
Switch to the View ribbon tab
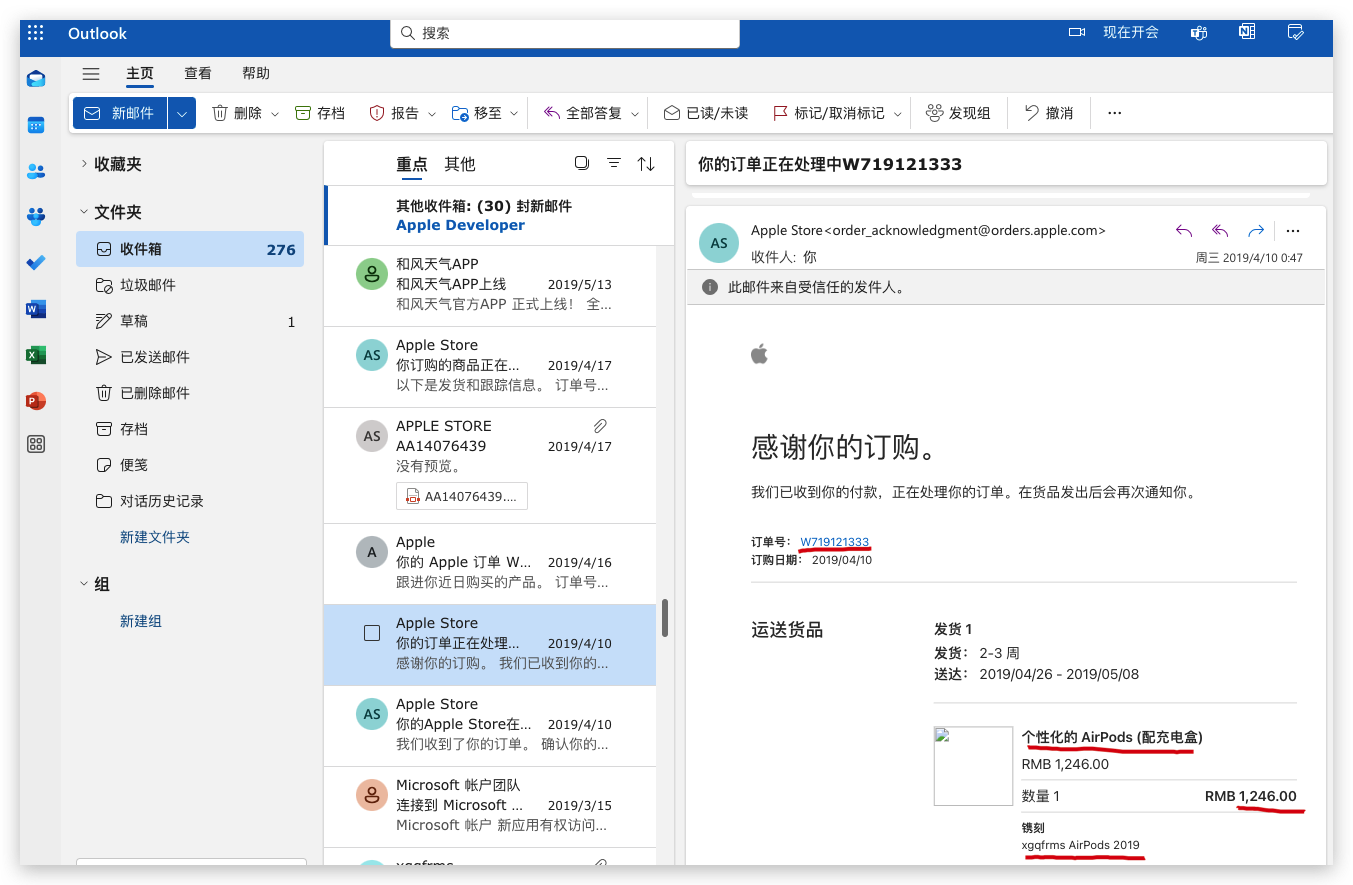tap(198, 73)
